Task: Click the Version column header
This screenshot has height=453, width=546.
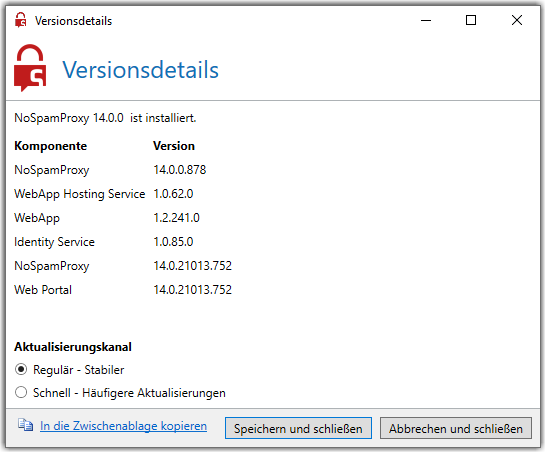Action: (174, 146)
